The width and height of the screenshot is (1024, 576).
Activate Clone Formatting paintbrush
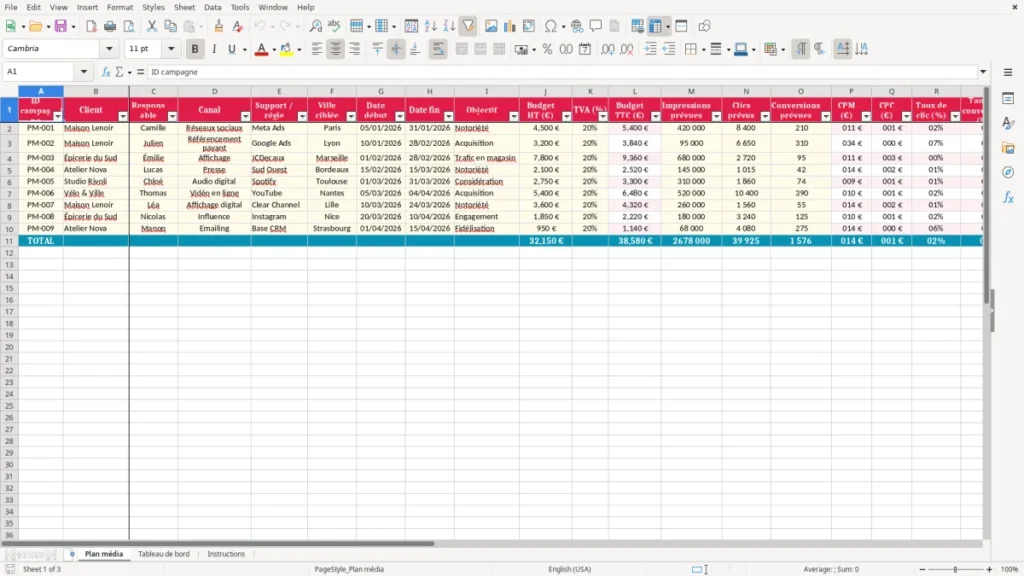pos(219,26)
